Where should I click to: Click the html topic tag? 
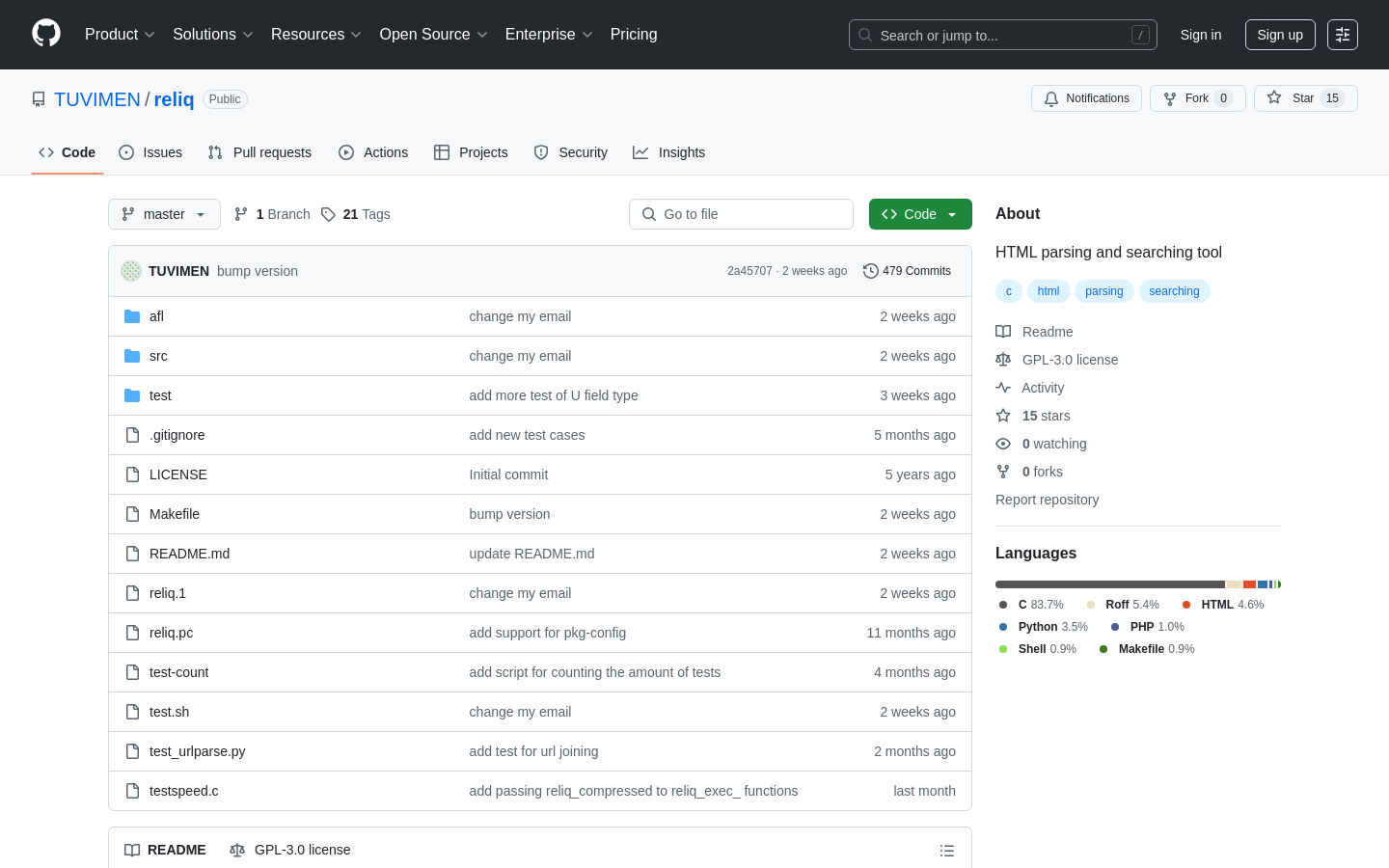coord(1049,291)
